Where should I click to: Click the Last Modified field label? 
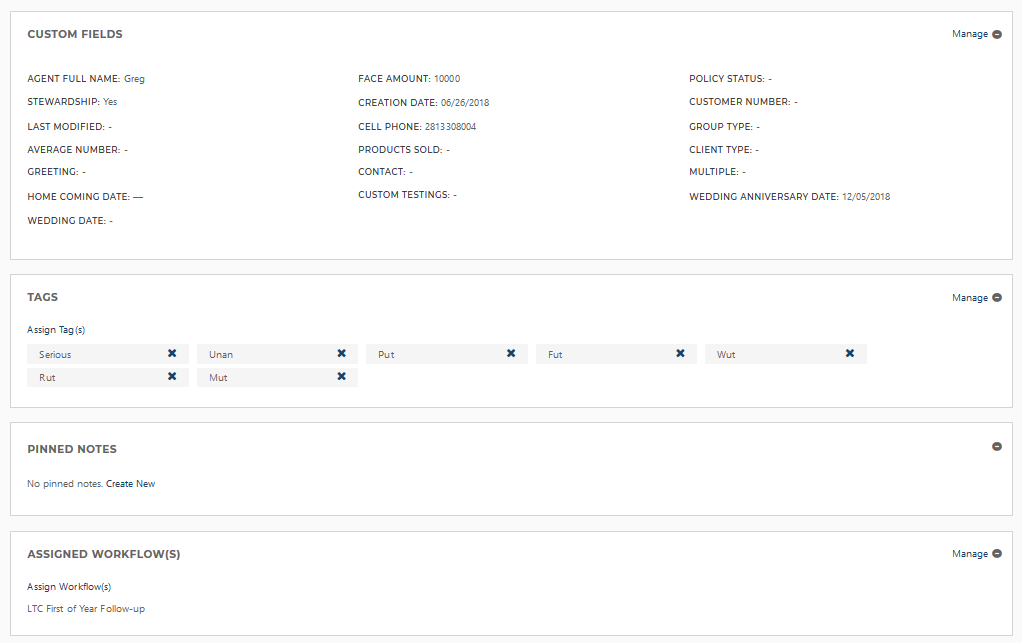tap(66, 126)
